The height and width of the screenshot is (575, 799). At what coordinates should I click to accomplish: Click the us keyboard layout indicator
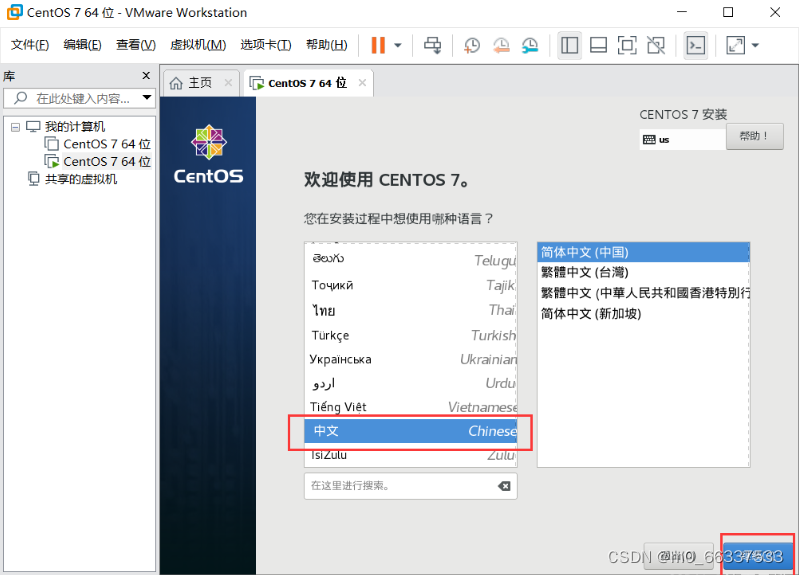click(x=682, y=139)
